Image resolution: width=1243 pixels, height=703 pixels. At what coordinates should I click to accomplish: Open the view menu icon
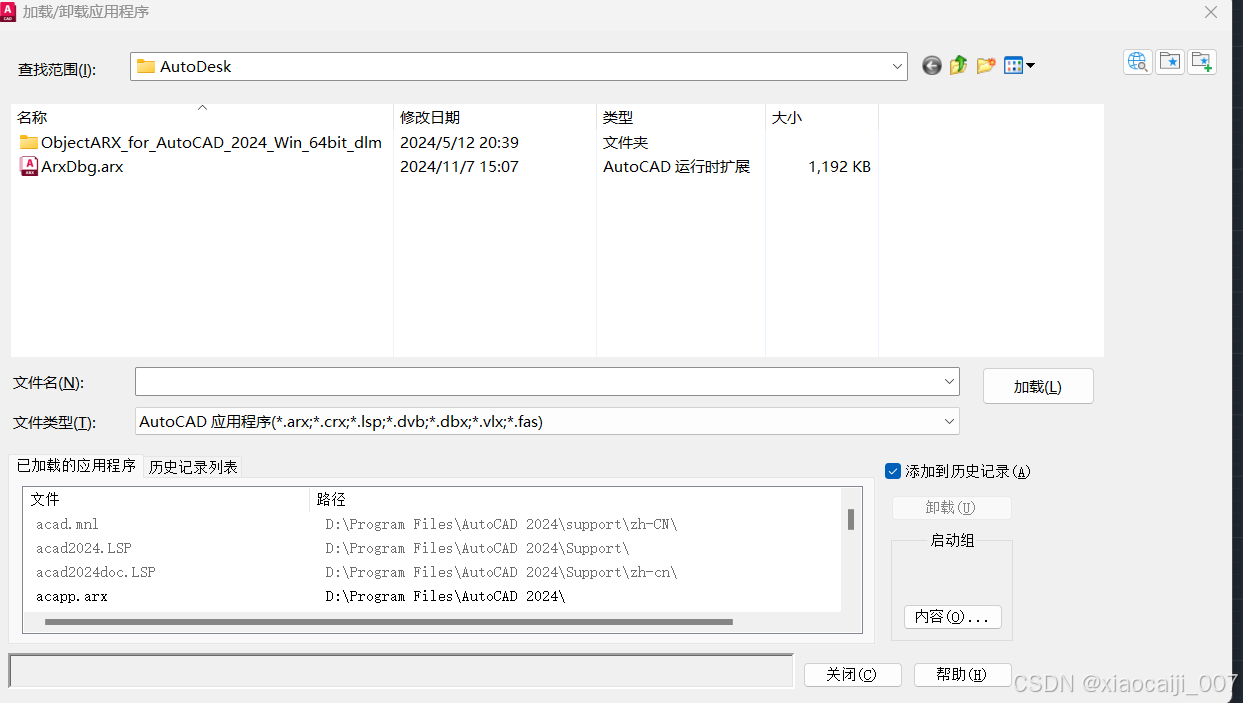[1013, 66]
